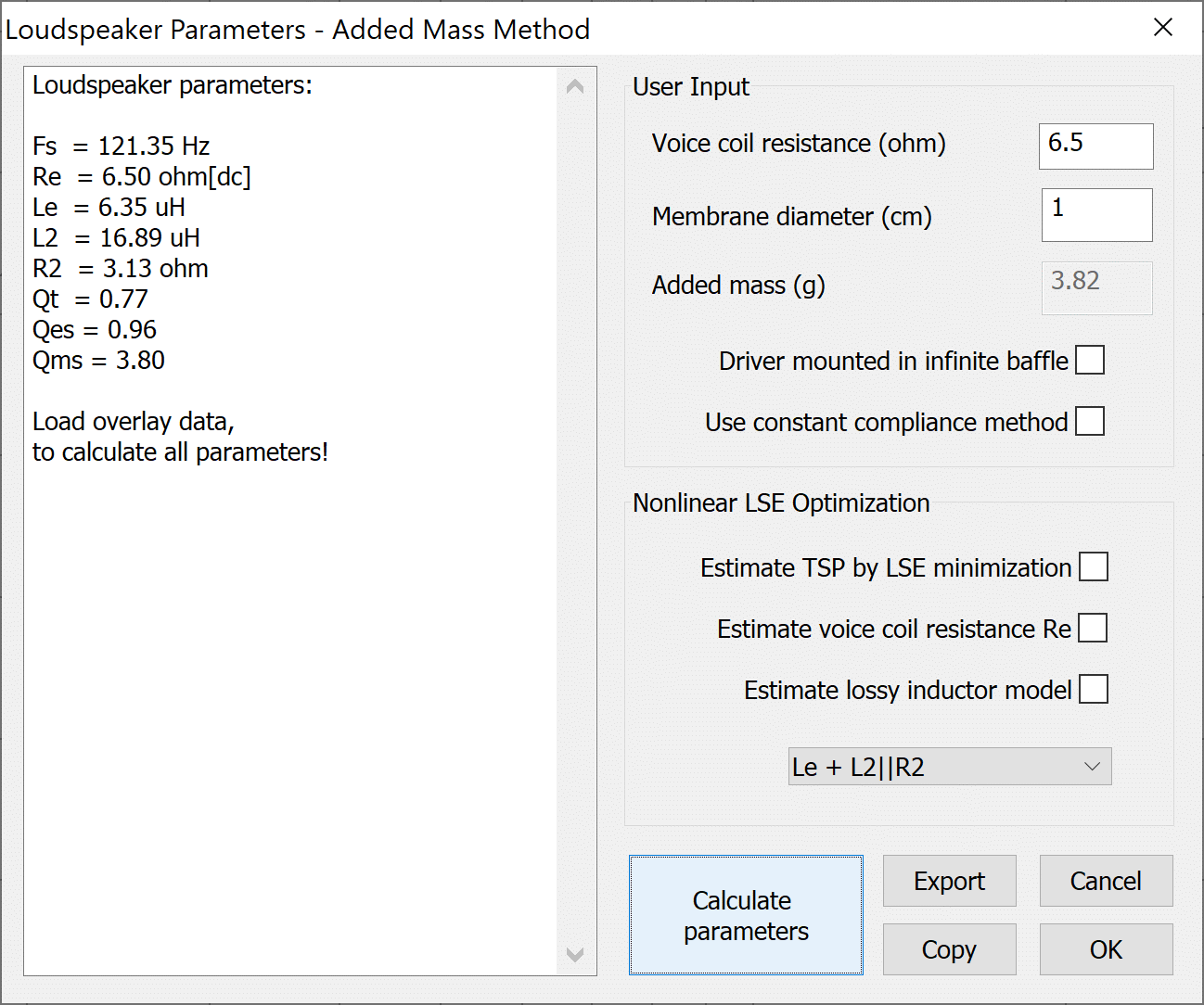Enable Driver mounted in infinite baffle
Screen dimensions: 1204x1005
1090,361
